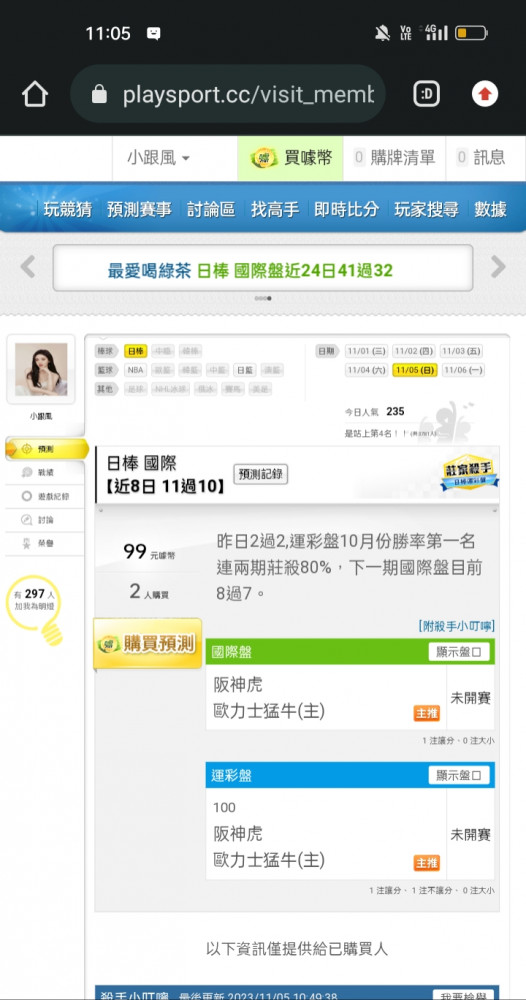Toggle 顯示盤口 in the 國際盤 header
526x1000 pixels.
point(458,652)
